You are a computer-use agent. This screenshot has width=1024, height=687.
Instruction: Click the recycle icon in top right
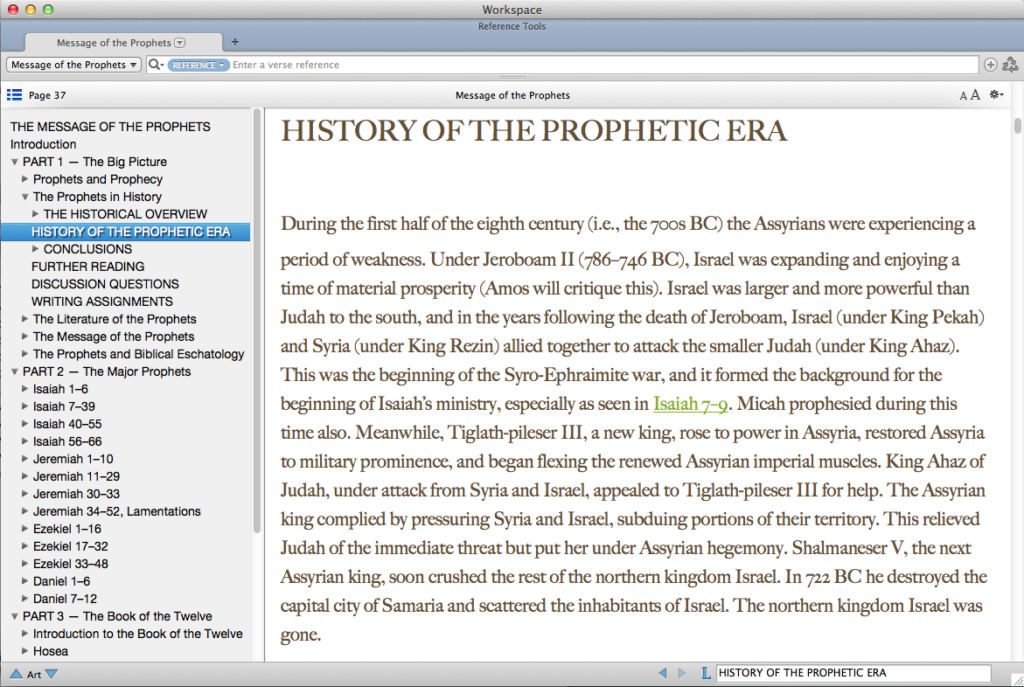pos(1010,65)
